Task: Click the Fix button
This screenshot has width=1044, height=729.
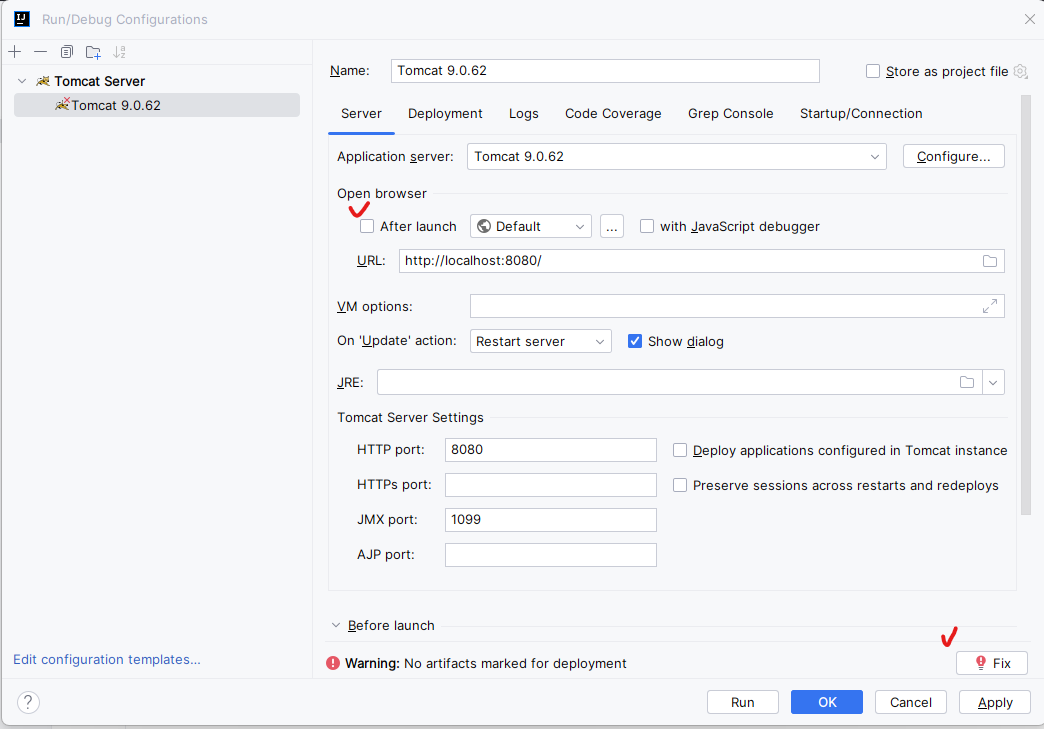Action: tap(992, 663)
